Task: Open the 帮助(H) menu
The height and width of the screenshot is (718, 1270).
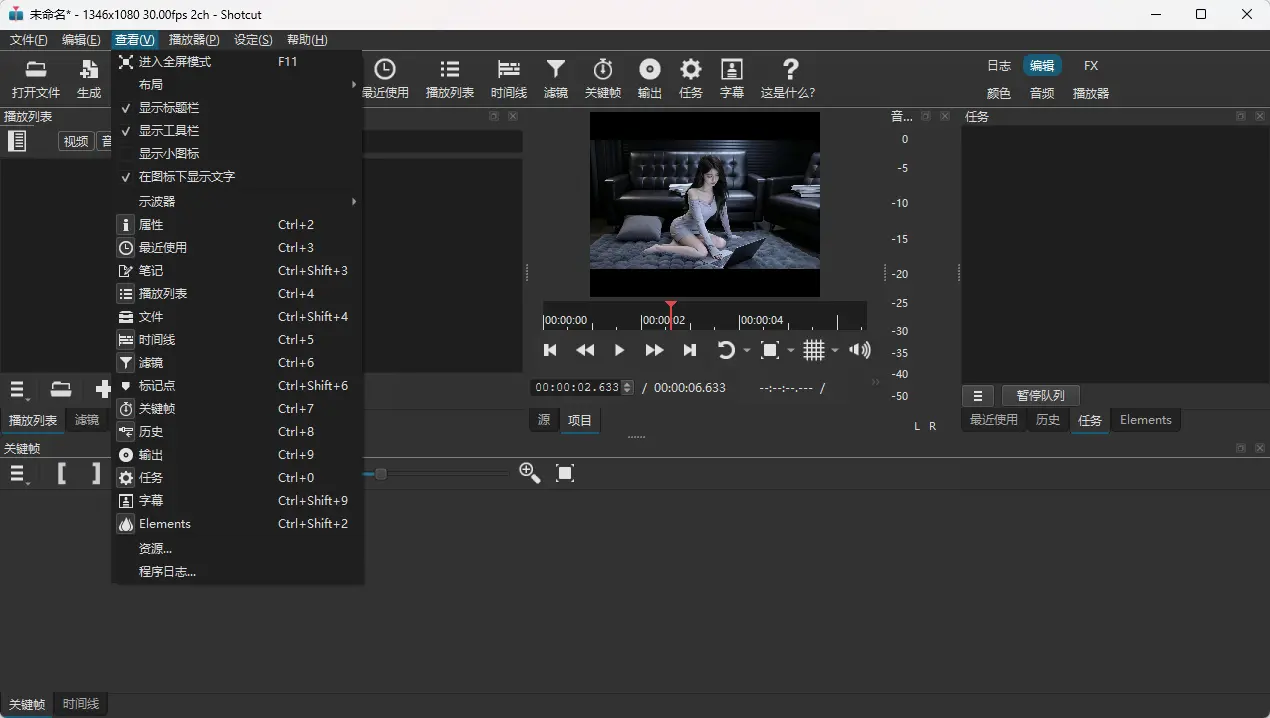Action: [x=307, y=40]
